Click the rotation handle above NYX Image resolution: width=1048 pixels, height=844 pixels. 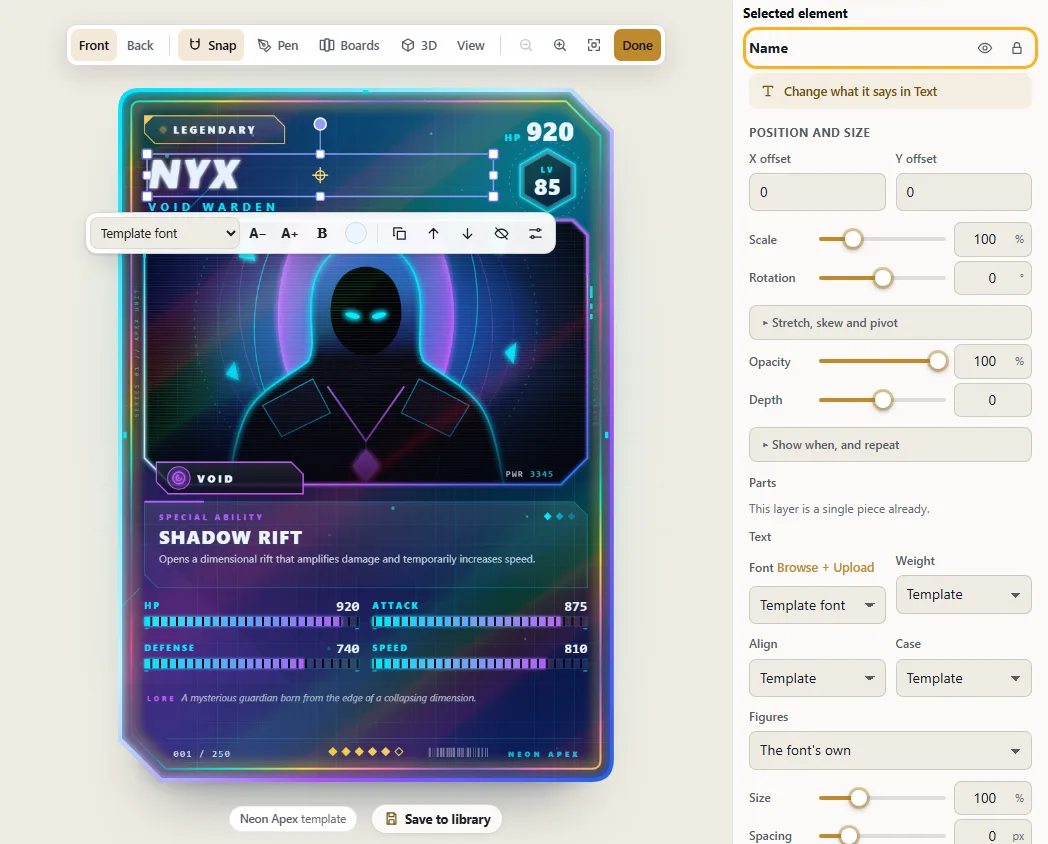pyautogui.click(x=320, y=124)
